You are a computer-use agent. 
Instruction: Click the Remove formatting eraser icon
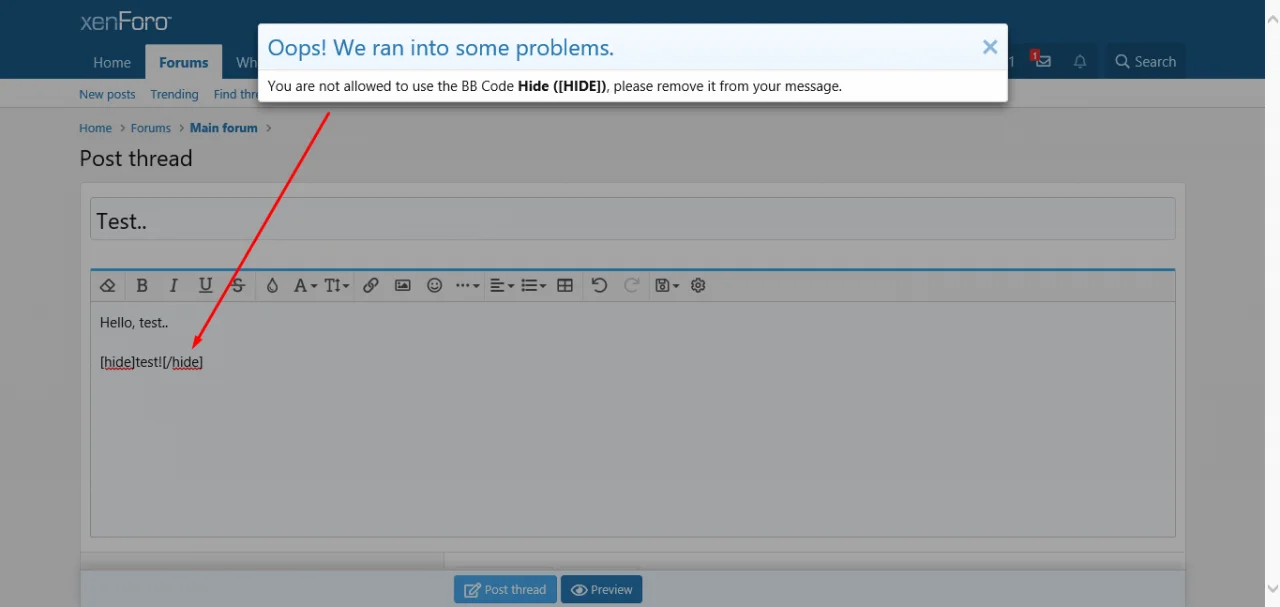[107, 285]
